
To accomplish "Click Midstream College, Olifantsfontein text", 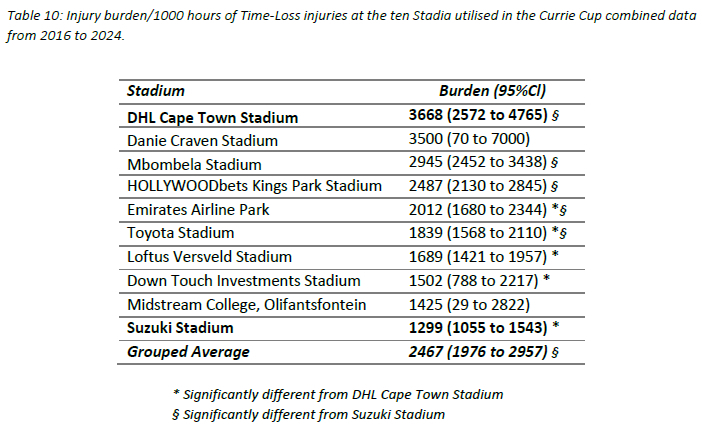I will pyautogui.click(x=247, y=305).
